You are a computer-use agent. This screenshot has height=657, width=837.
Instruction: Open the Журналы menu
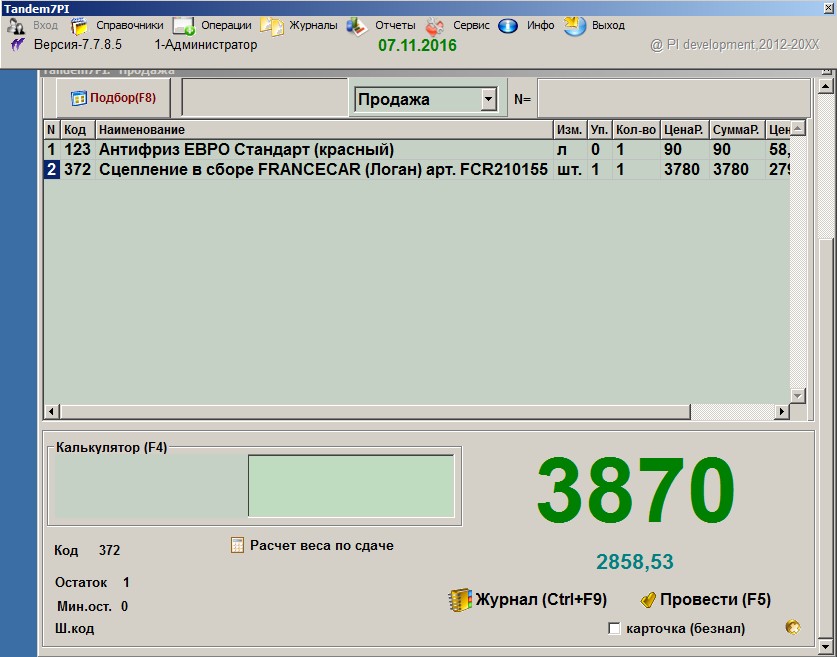point(313,25)
